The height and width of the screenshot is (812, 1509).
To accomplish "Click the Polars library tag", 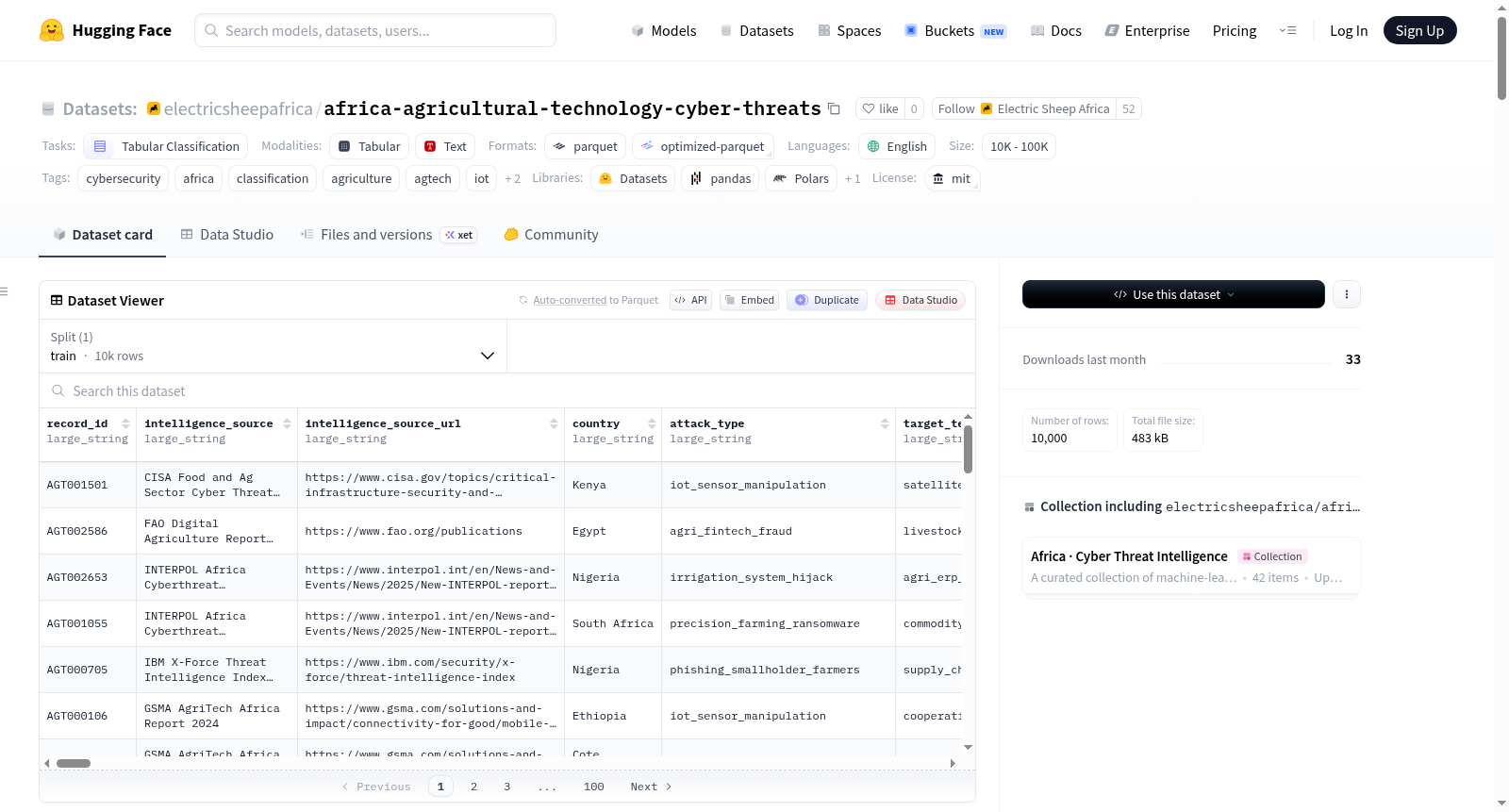I will 801,178.
